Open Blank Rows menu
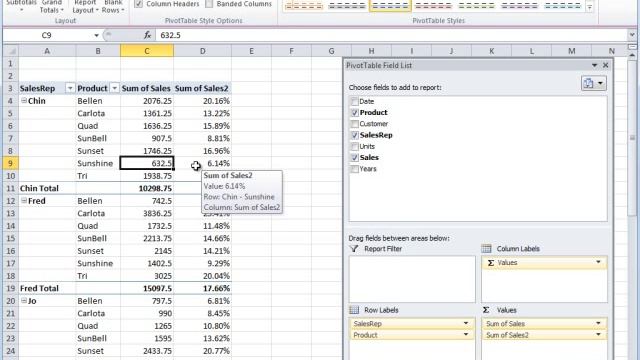The height and width of the screenshot is (360, 640). (113, 6)
